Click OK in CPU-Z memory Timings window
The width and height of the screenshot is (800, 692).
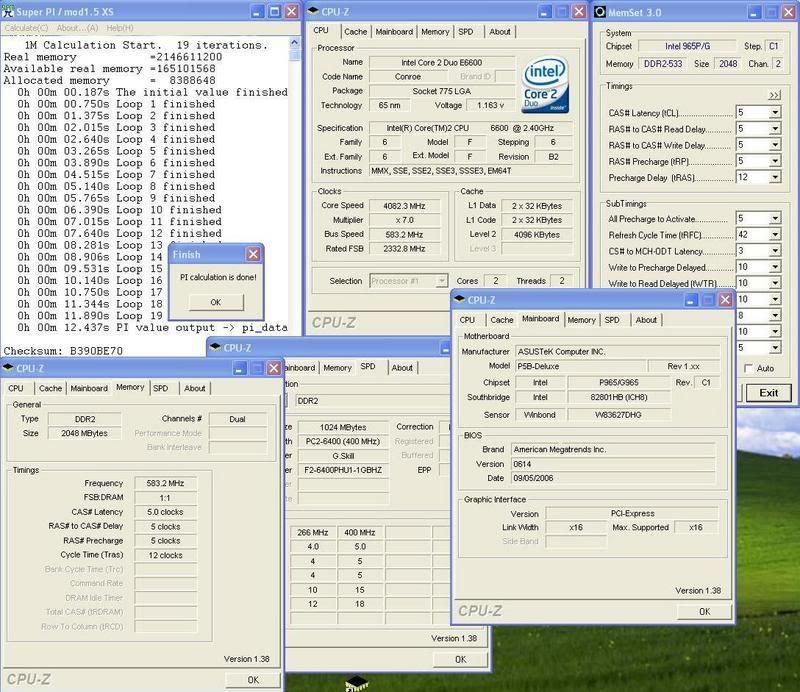253,680
